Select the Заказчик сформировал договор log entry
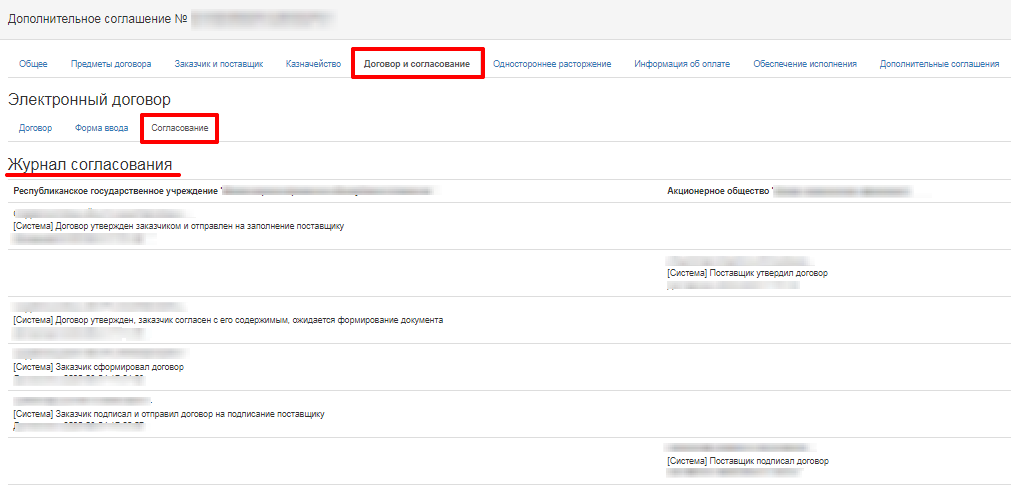 click(x=98, y=367)
